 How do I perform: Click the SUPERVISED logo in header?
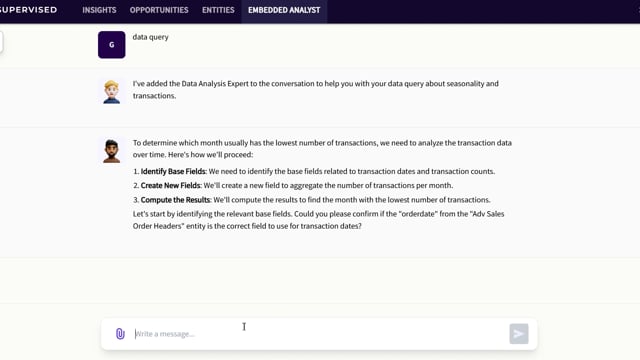click(28, 10)
